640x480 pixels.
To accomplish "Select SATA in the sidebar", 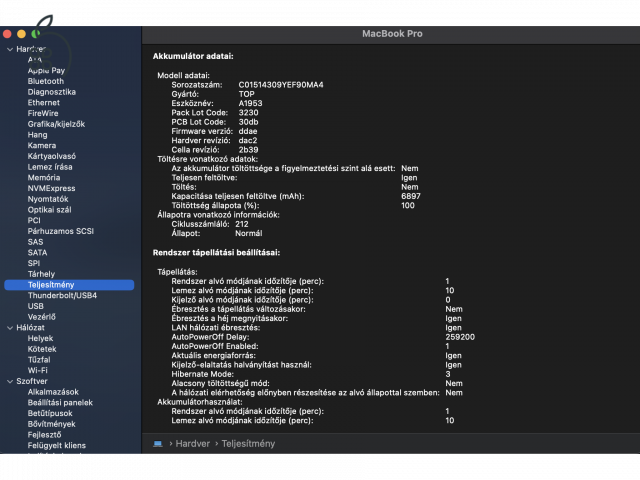I will [38, 253].
